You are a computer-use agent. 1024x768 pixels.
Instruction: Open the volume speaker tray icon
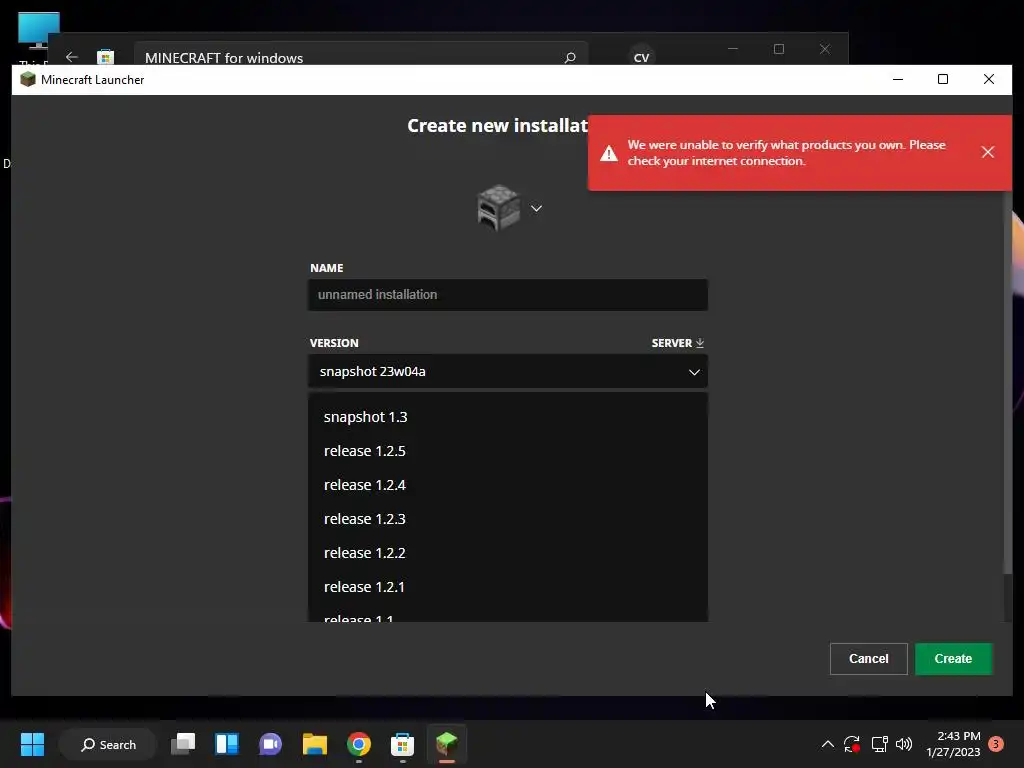904,744
